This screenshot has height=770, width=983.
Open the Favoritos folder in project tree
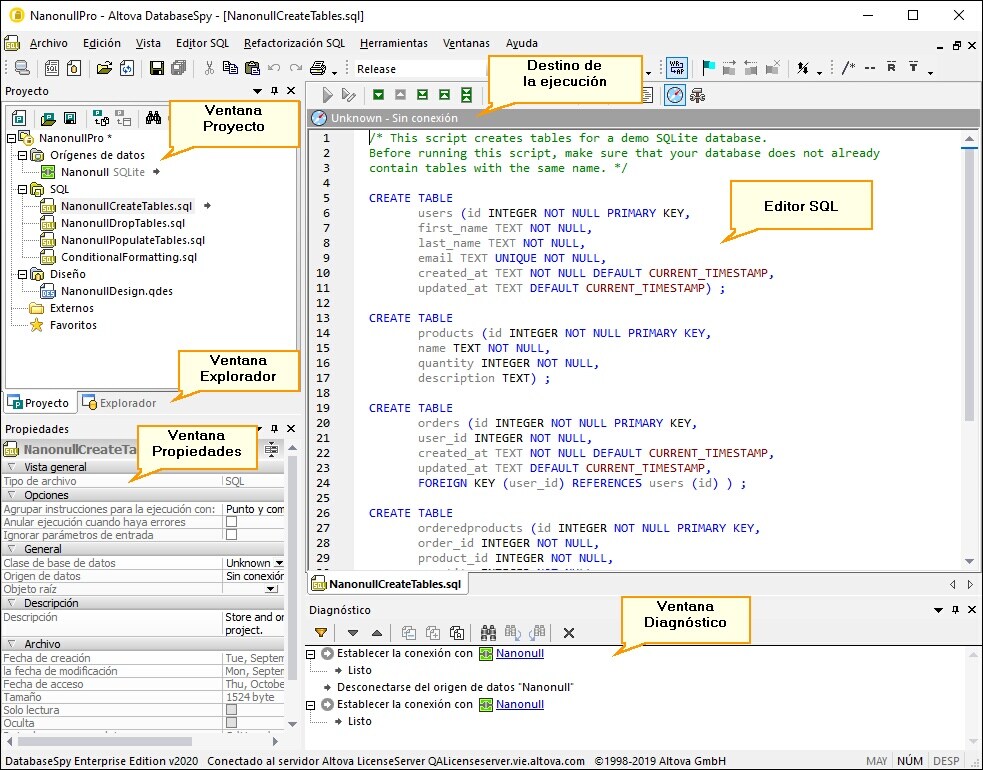click(73, 325)
